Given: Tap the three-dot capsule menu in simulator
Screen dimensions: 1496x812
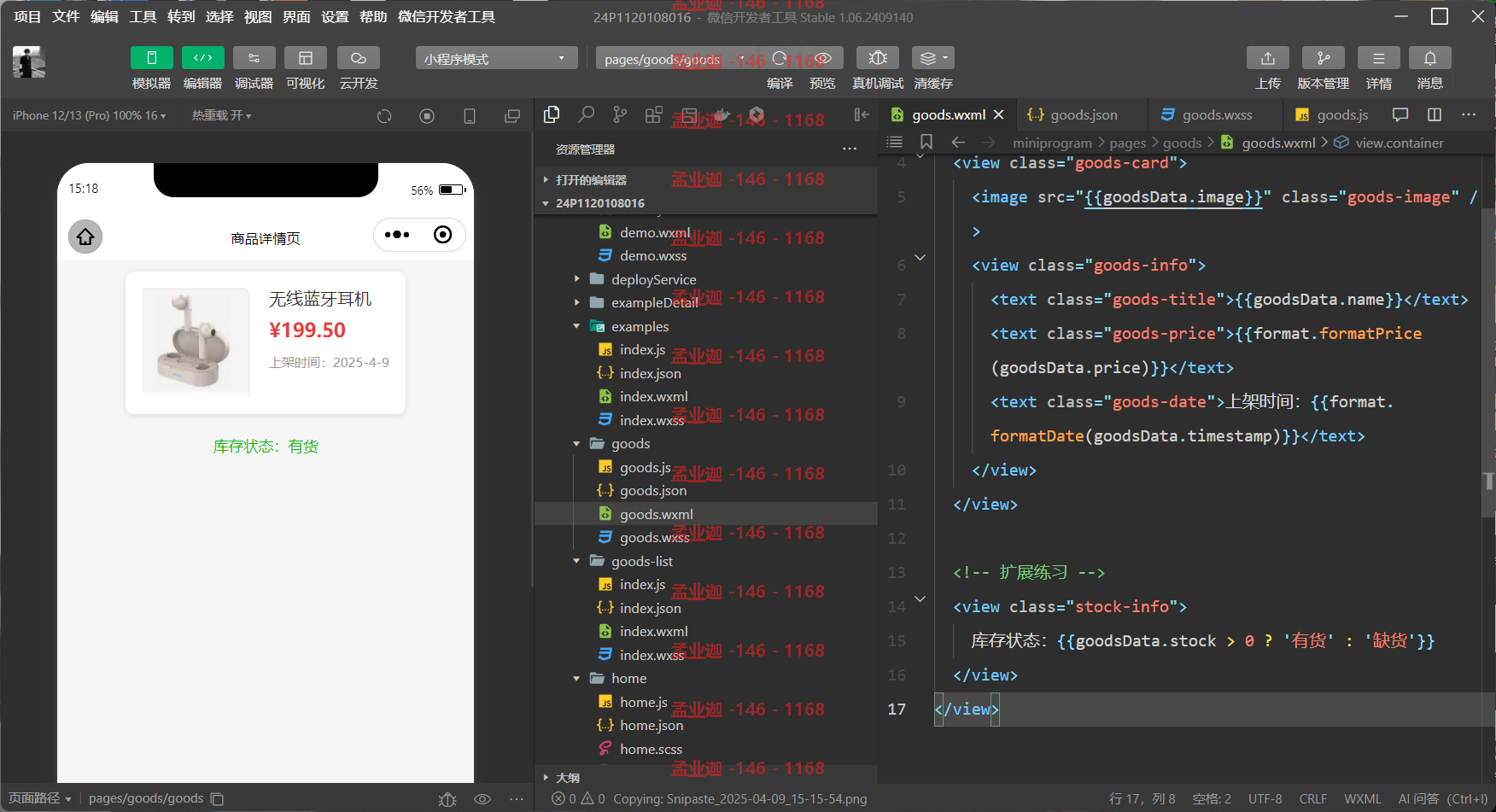Looking at the screenshot, I should pyautogui.click(x=397, y=235).
